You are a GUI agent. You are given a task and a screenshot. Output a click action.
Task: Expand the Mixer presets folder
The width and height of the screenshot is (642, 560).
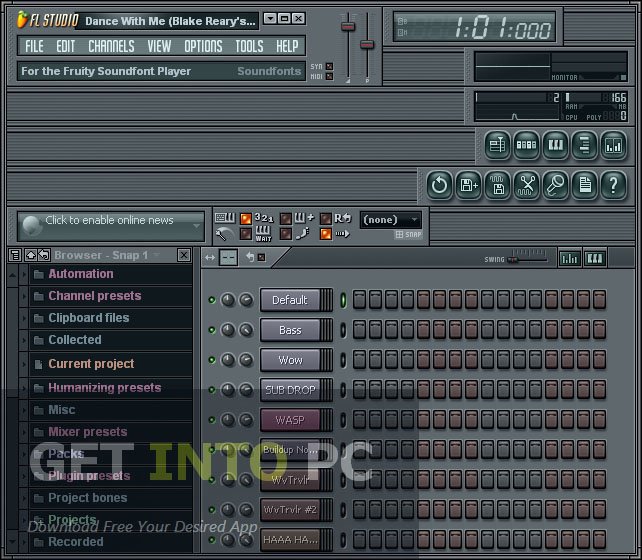click(24, 432)
